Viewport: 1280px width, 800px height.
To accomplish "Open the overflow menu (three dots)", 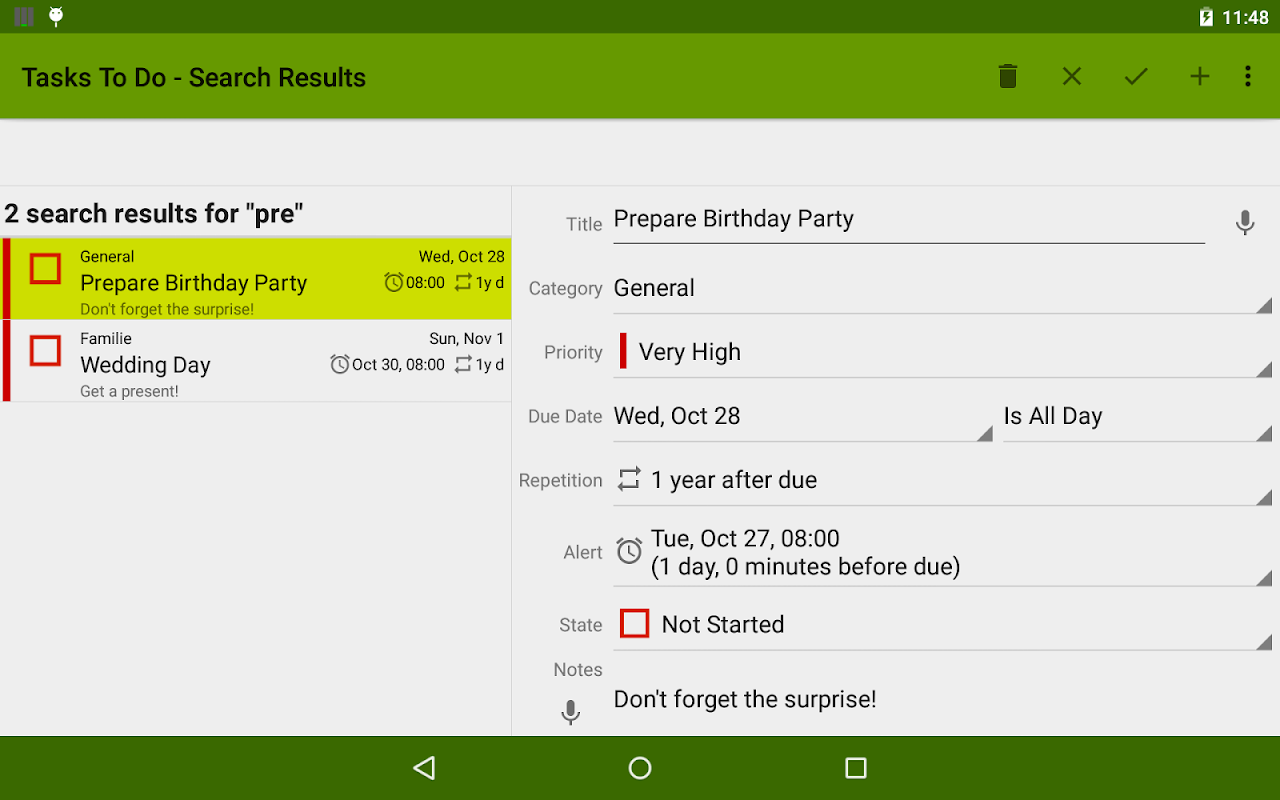I will click(1247, 76).
